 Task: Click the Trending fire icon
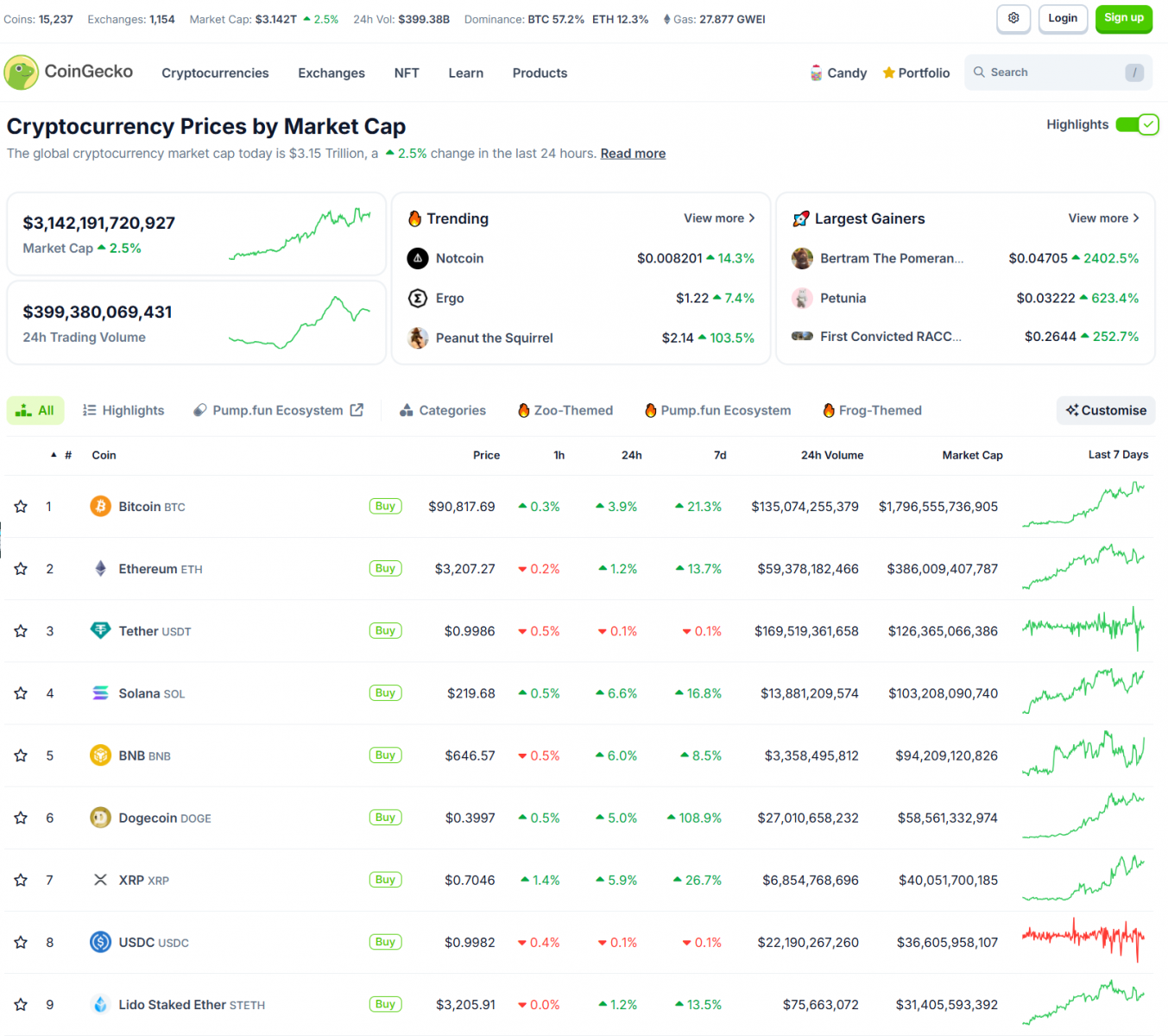(x=414, y=218)
